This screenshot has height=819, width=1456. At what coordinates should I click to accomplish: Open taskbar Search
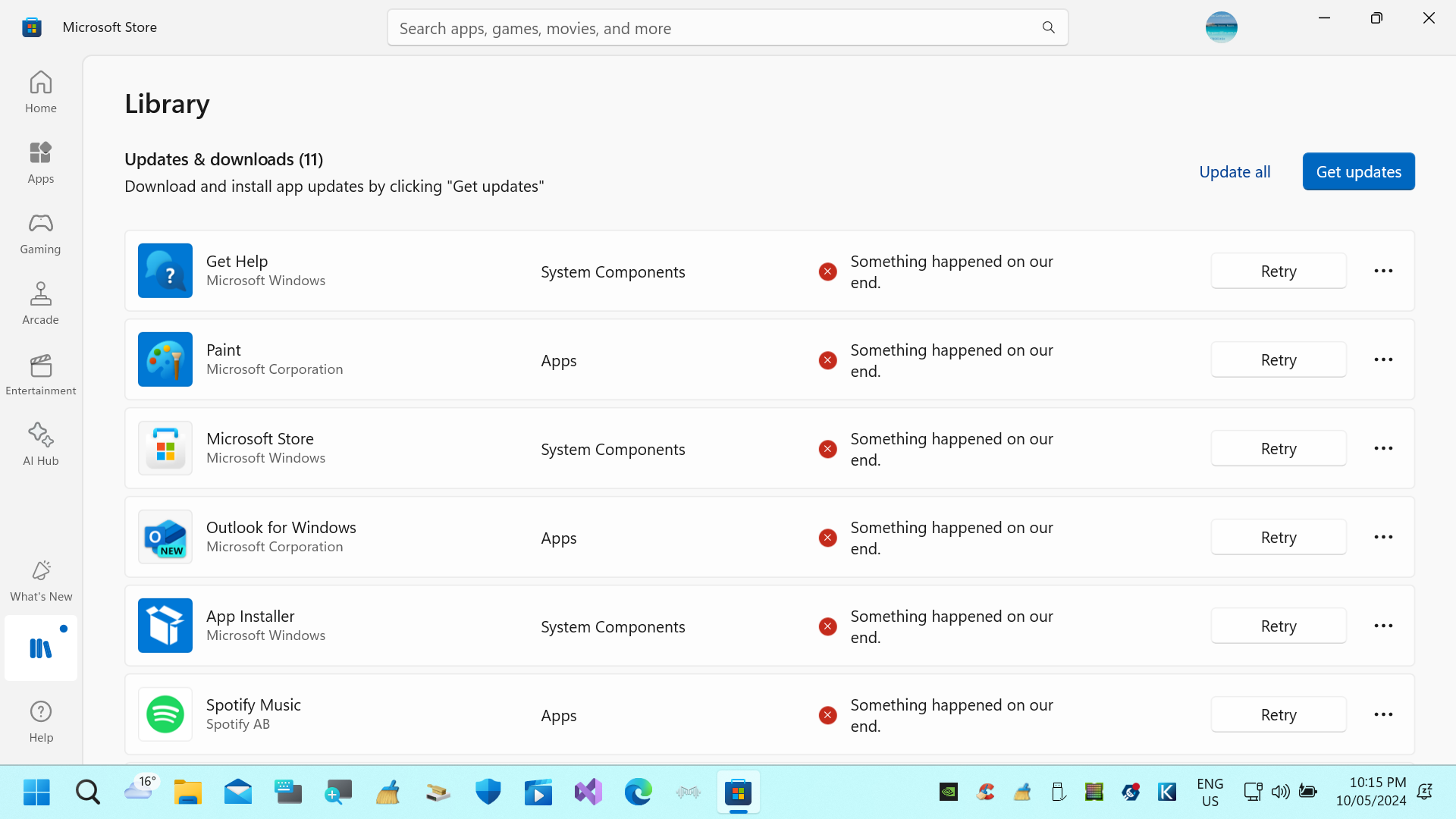coord(87,792)
